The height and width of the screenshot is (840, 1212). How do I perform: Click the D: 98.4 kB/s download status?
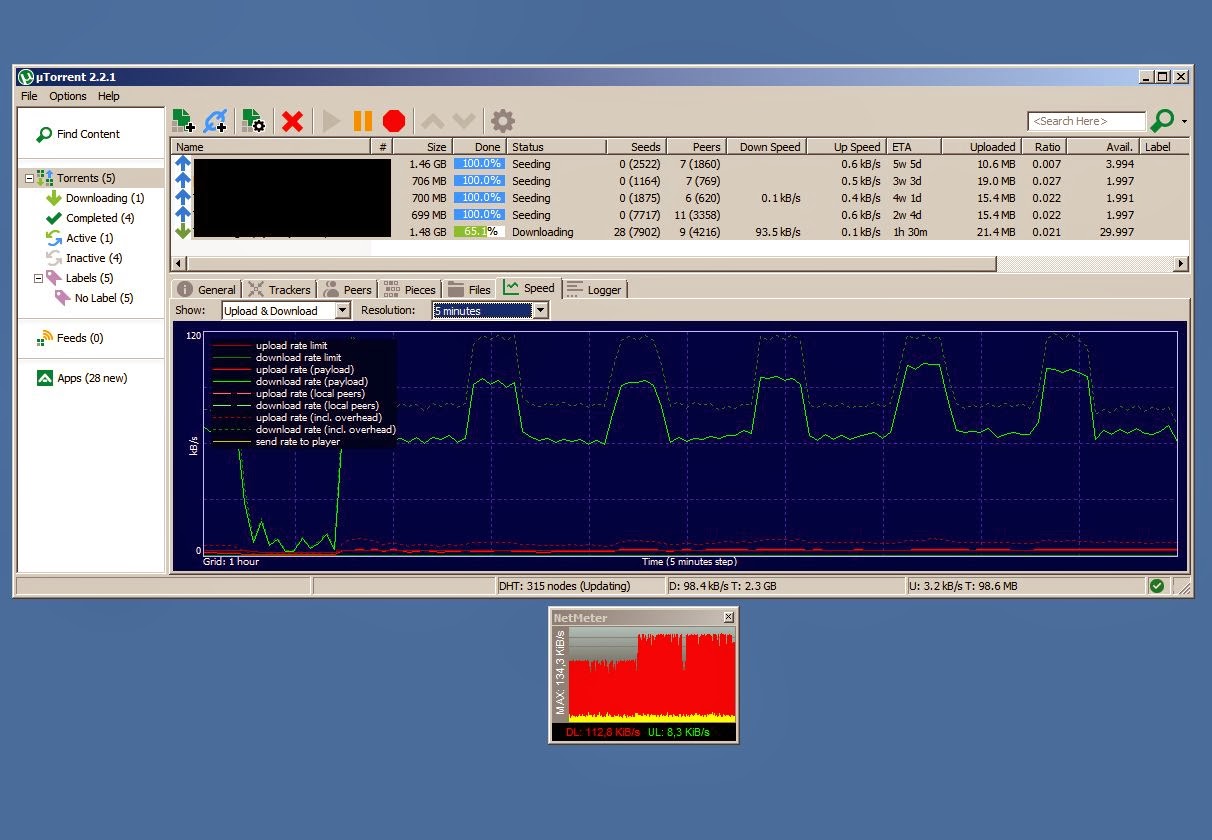tap(721, 586)
